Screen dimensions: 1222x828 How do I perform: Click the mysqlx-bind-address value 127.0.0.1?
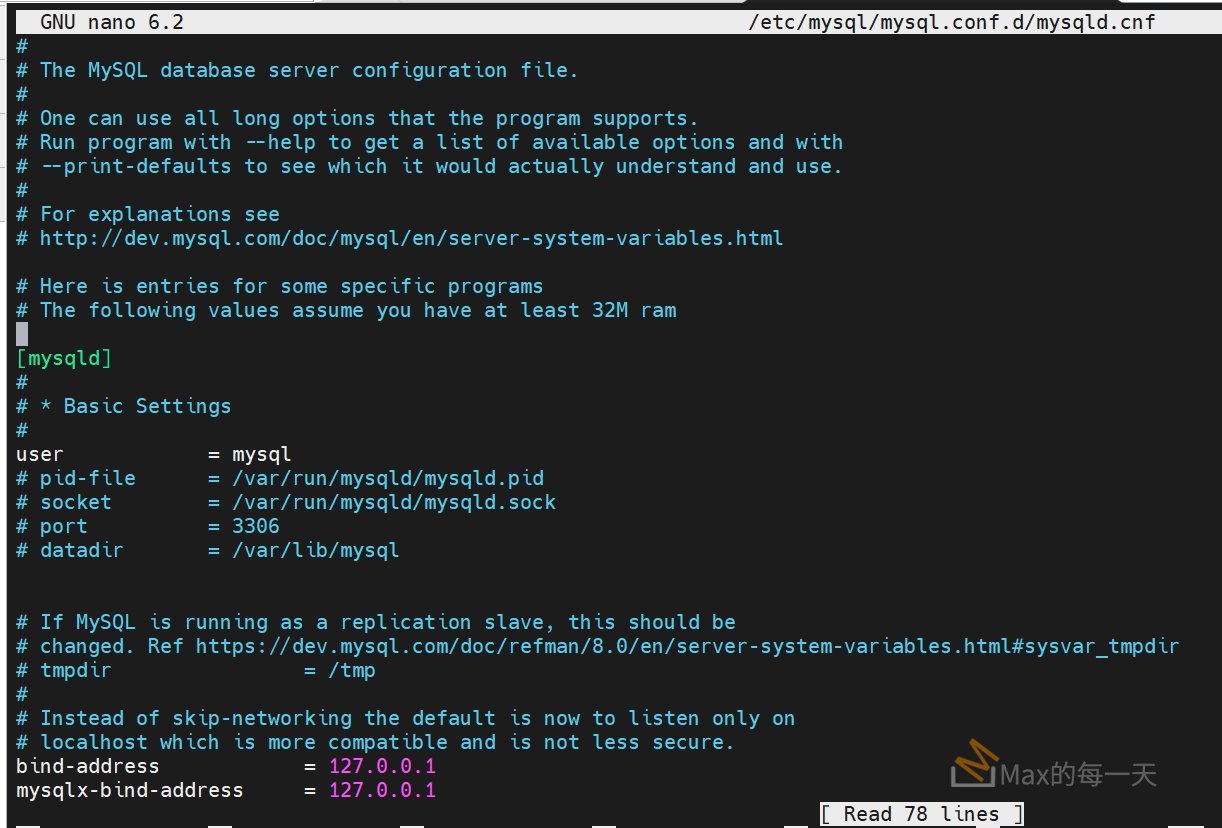(x=382, y=790)
